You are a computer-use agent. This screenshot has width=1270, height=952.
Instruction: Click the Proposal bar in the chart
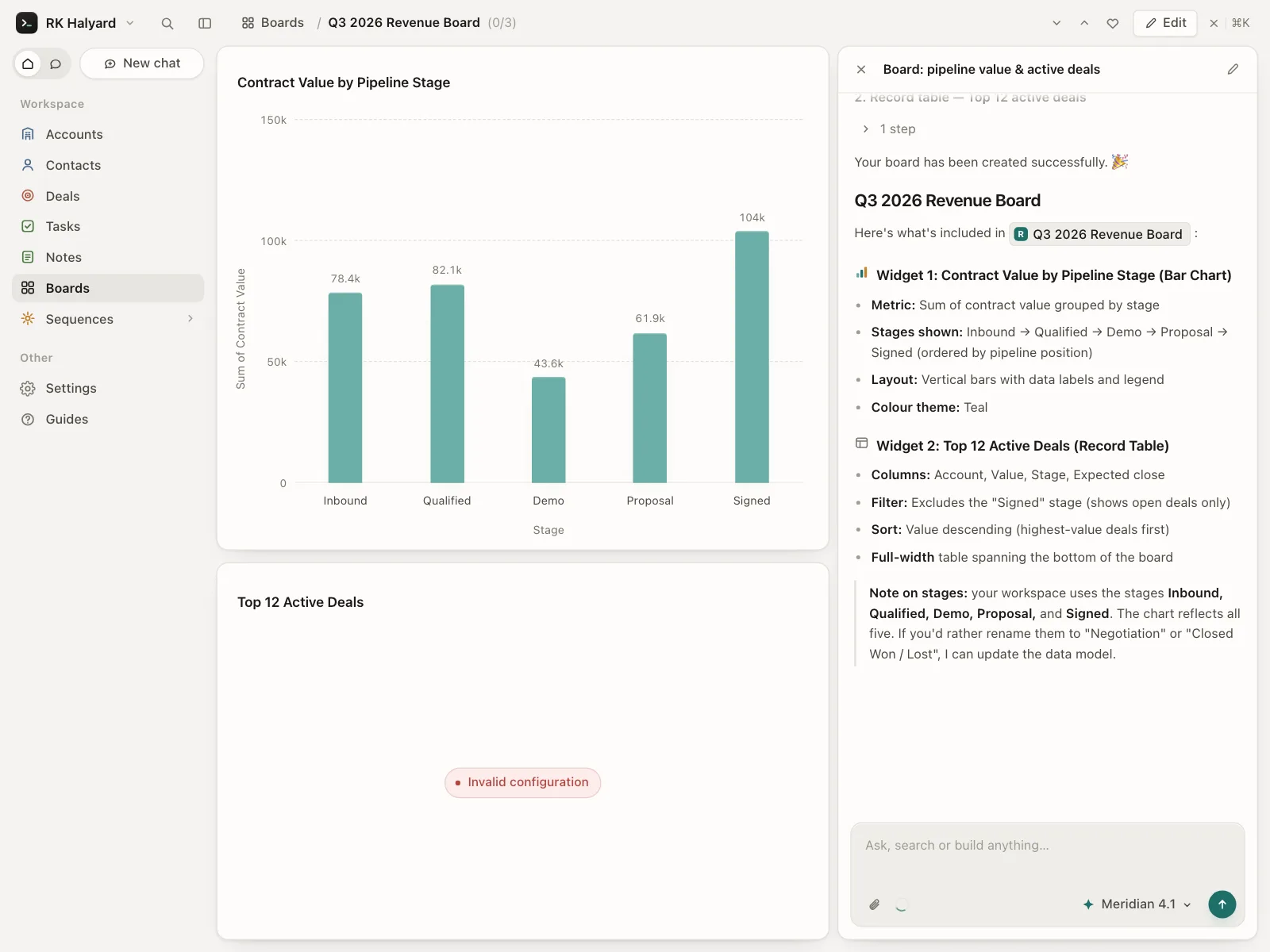pyautogui.click(x=650, y=409)
